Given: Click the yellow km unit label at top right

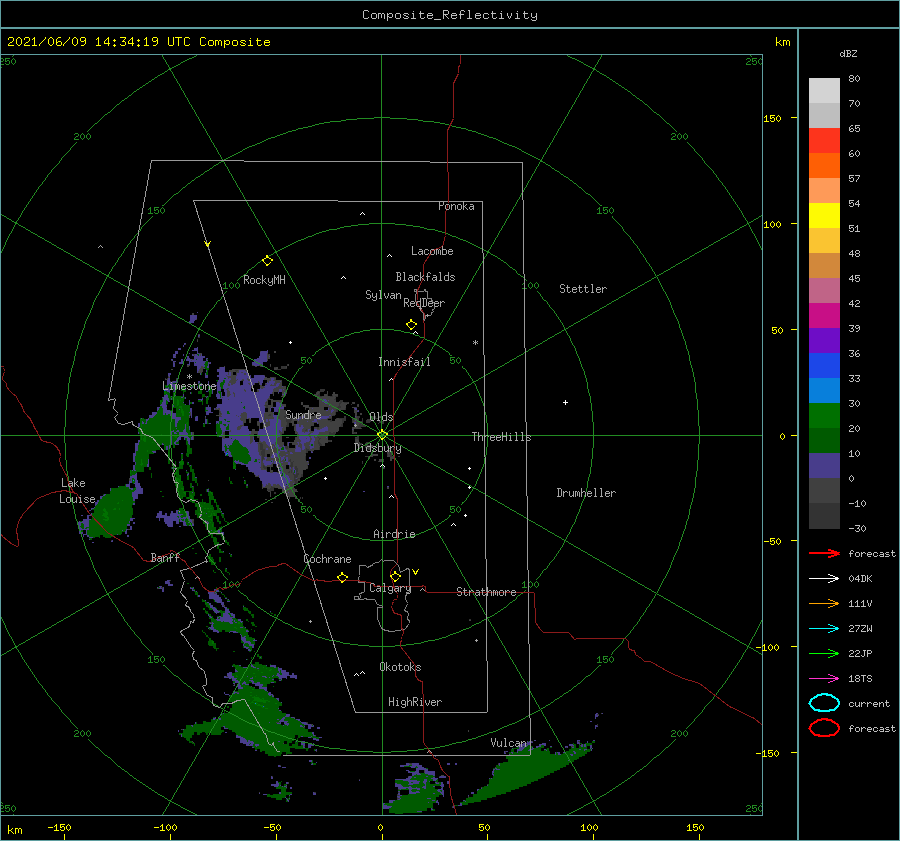Looking at the screenshot, I should coord(782,42).
